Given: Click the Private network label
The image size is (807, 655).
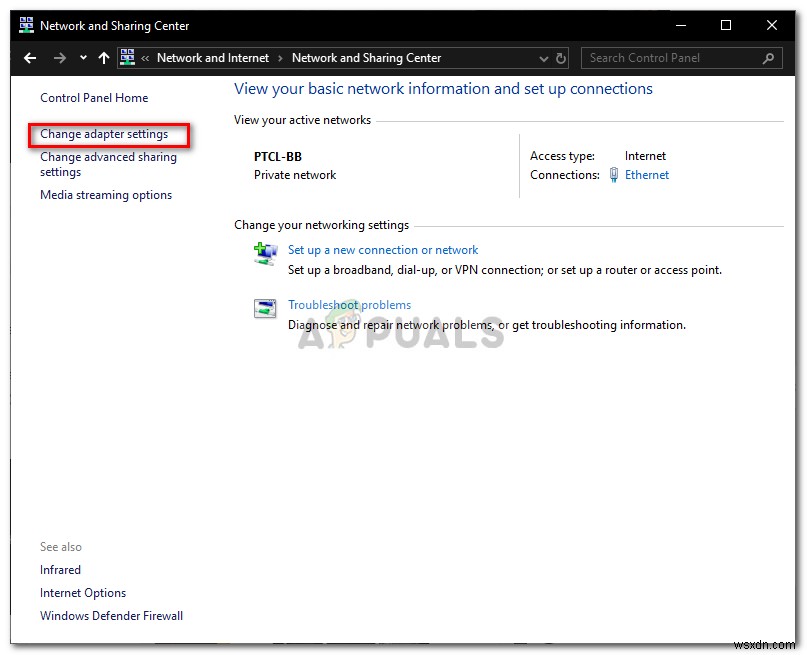Looking at the screenshot, I should (x=295, y=175).
